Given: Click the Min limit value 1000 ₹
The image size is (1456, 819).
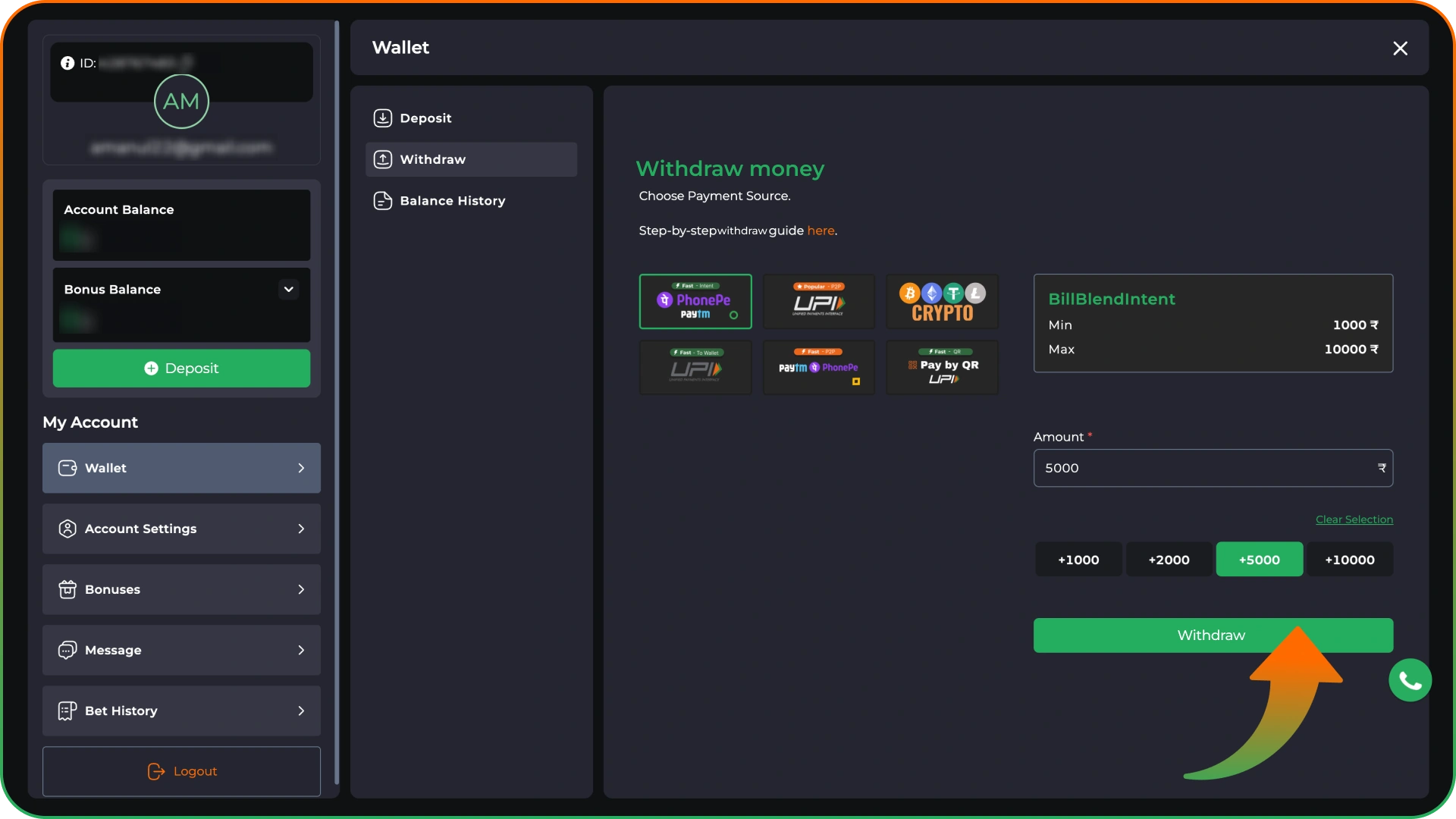Looking at the screenshot, I should point(1356,325).
